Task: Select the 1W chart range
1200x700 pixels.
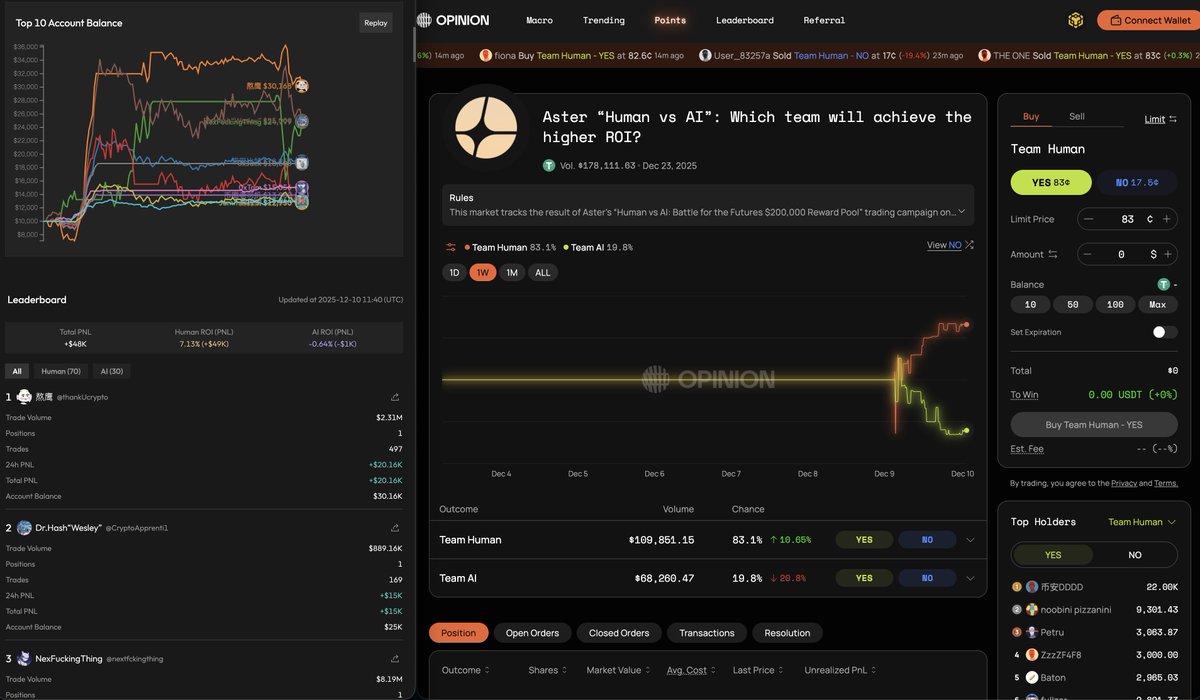Action: pos(483,273)
